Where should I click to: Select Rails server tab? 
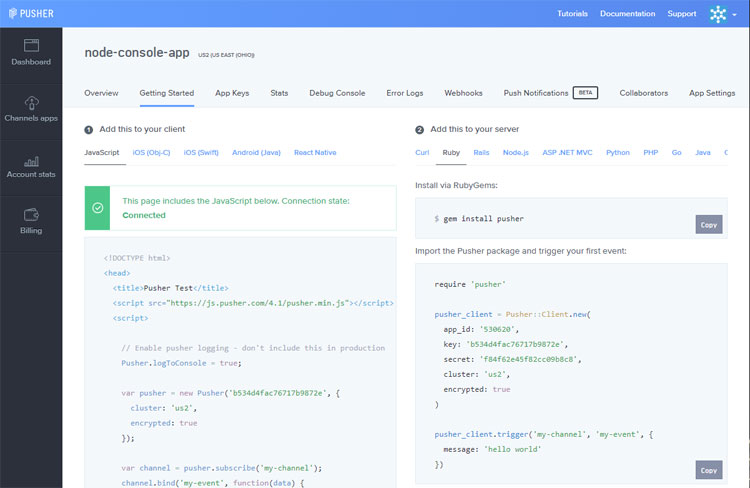[481, 153]
